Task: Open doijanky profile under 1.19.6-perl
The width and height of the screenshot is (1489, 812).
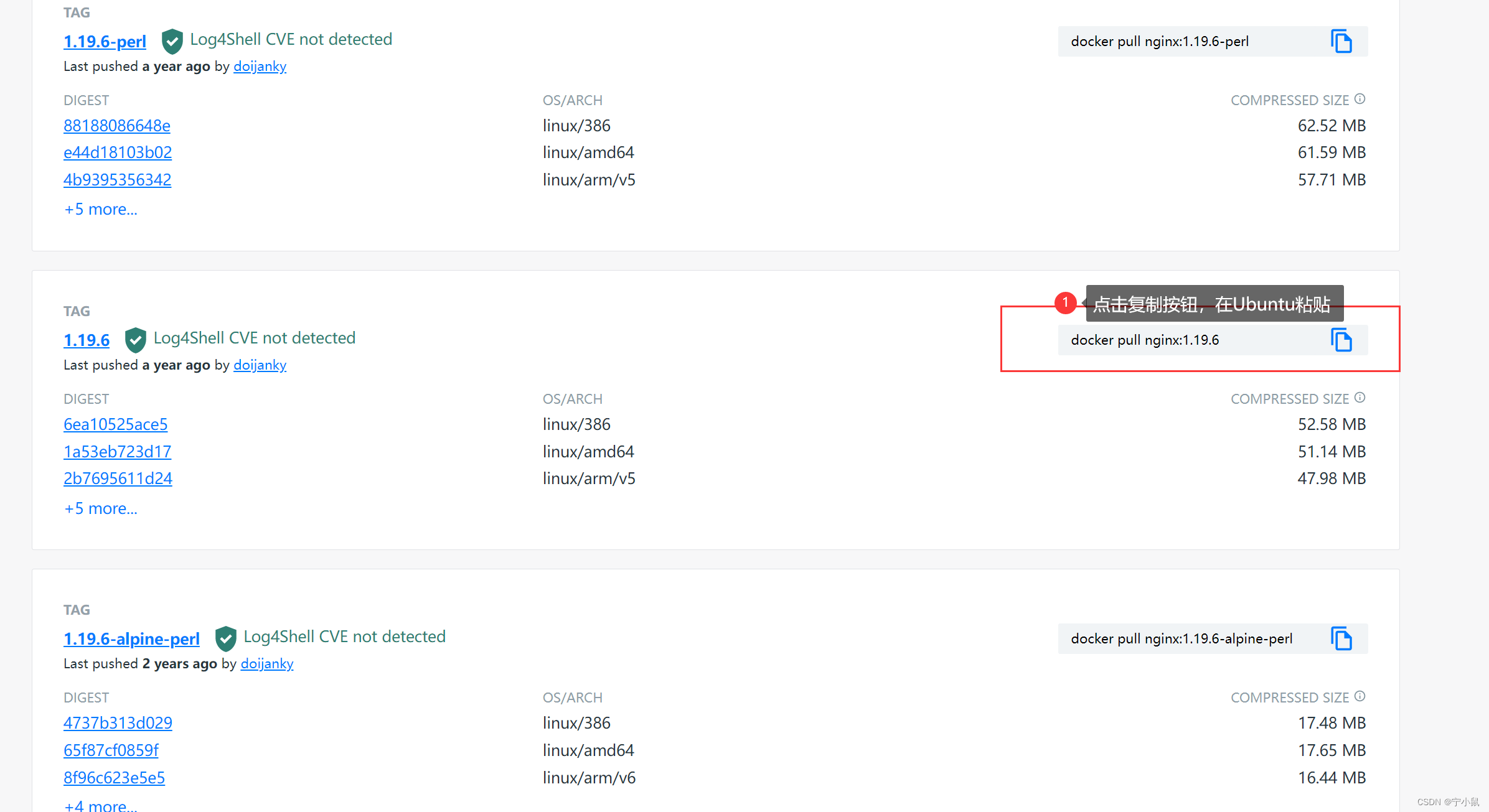Action: pos(260,67)
